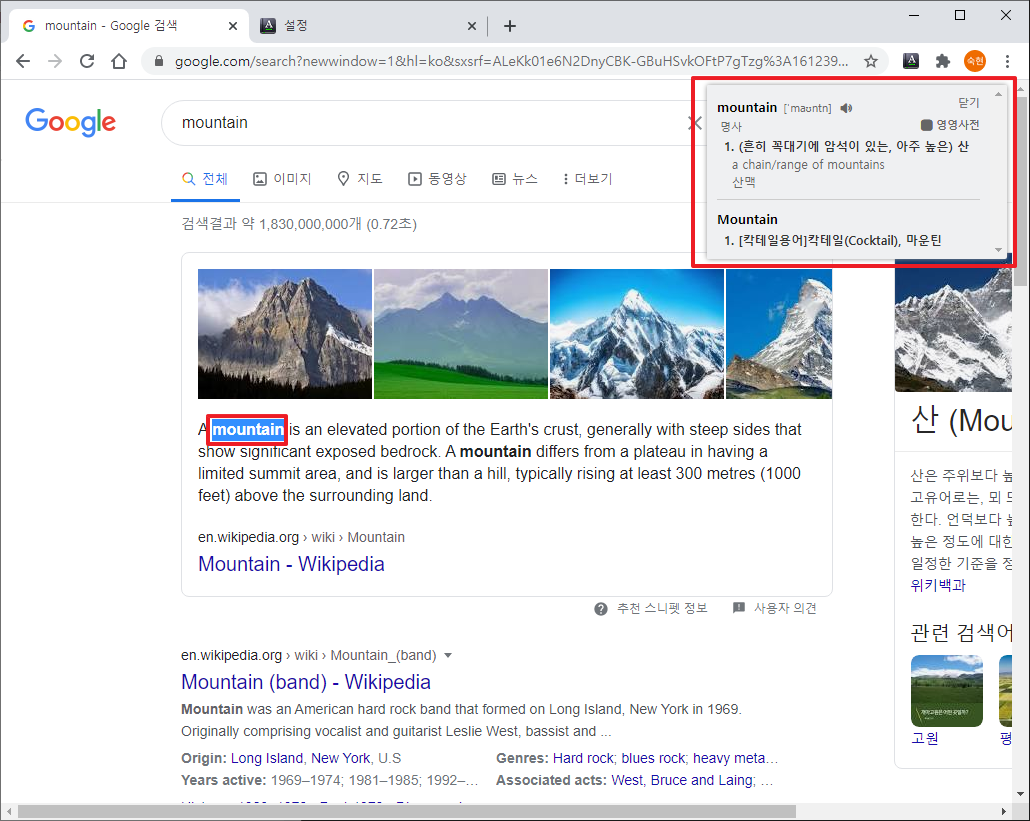Open the knowledge panel mountain image
This screenshot has width=1030, height=821.
coord(953,329)
